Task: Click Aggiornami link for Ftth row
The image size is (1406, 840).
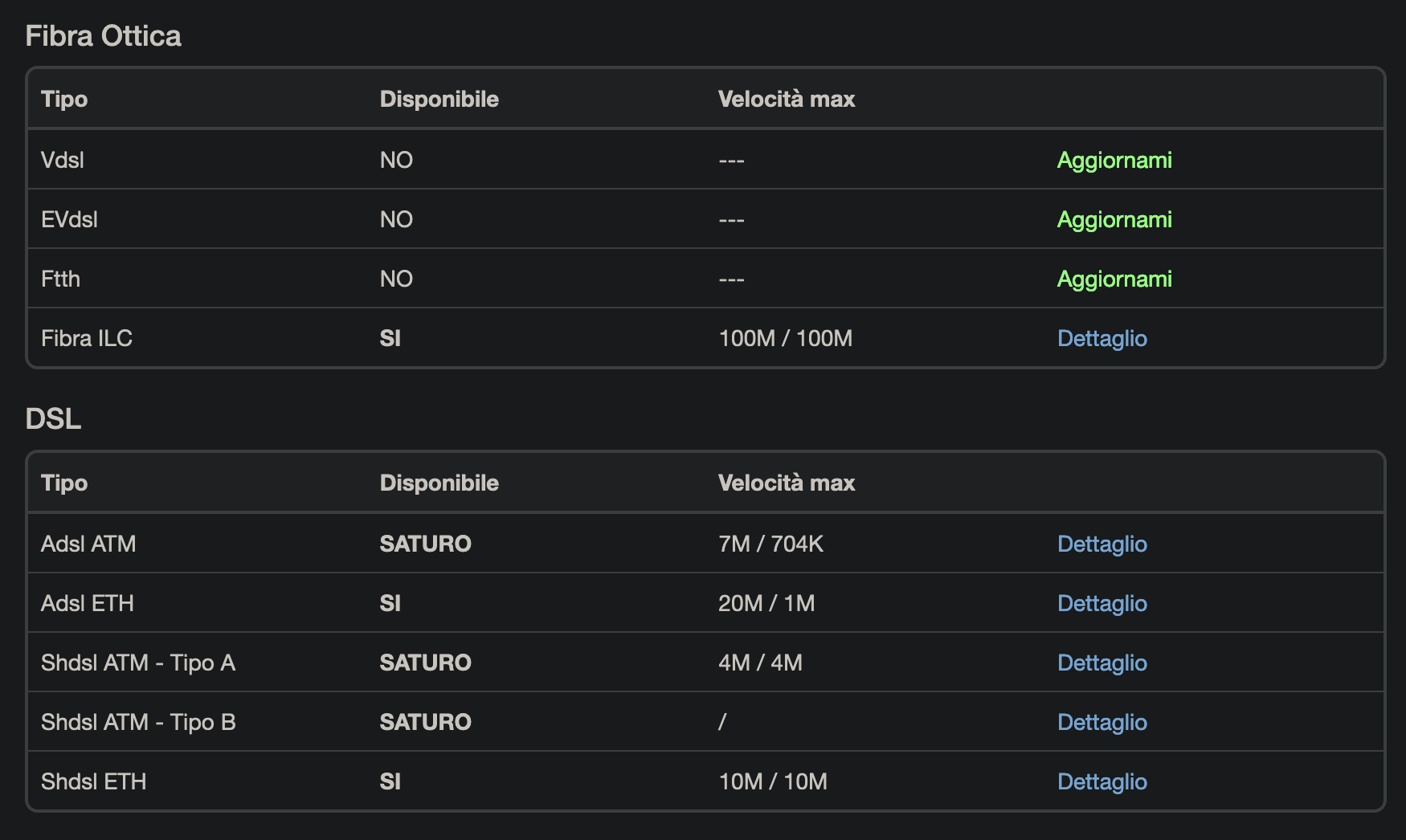Action: pos(1114,279)
